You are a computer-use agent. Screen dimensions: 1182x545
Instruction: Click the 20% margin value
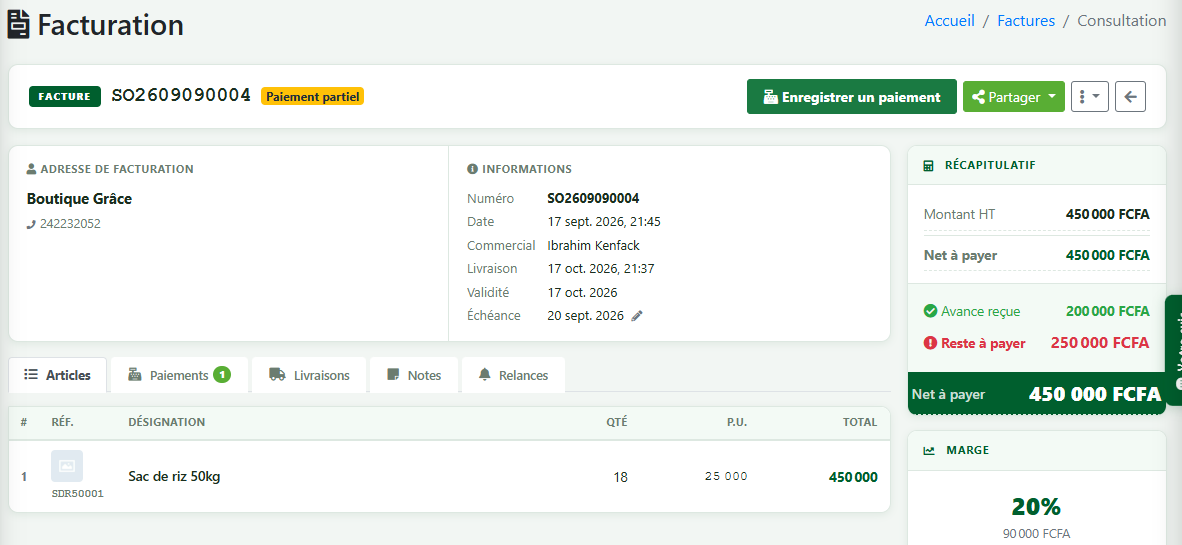(1036, 506)
